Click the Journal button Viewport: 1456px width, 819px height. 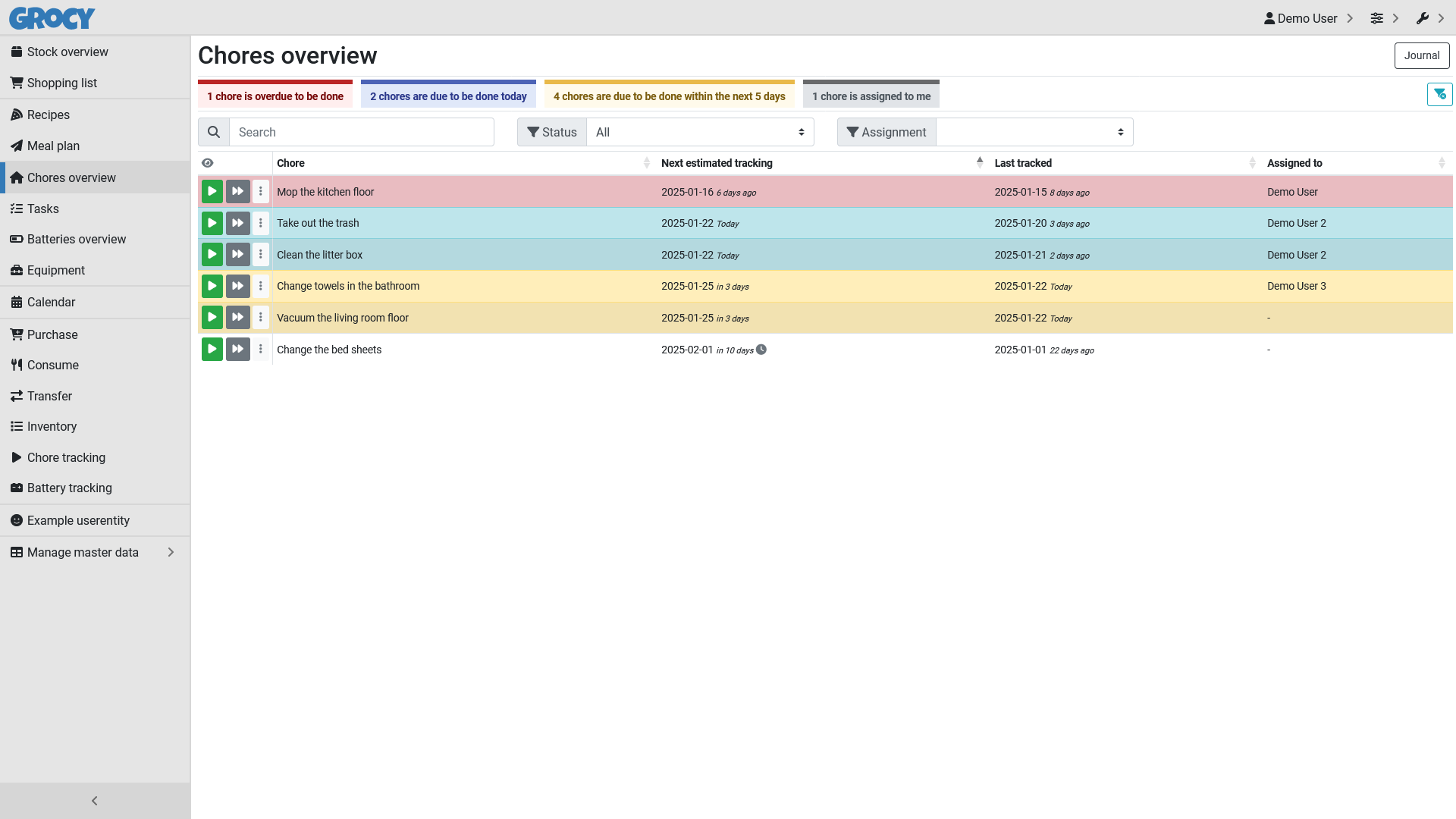(1421, 55)
